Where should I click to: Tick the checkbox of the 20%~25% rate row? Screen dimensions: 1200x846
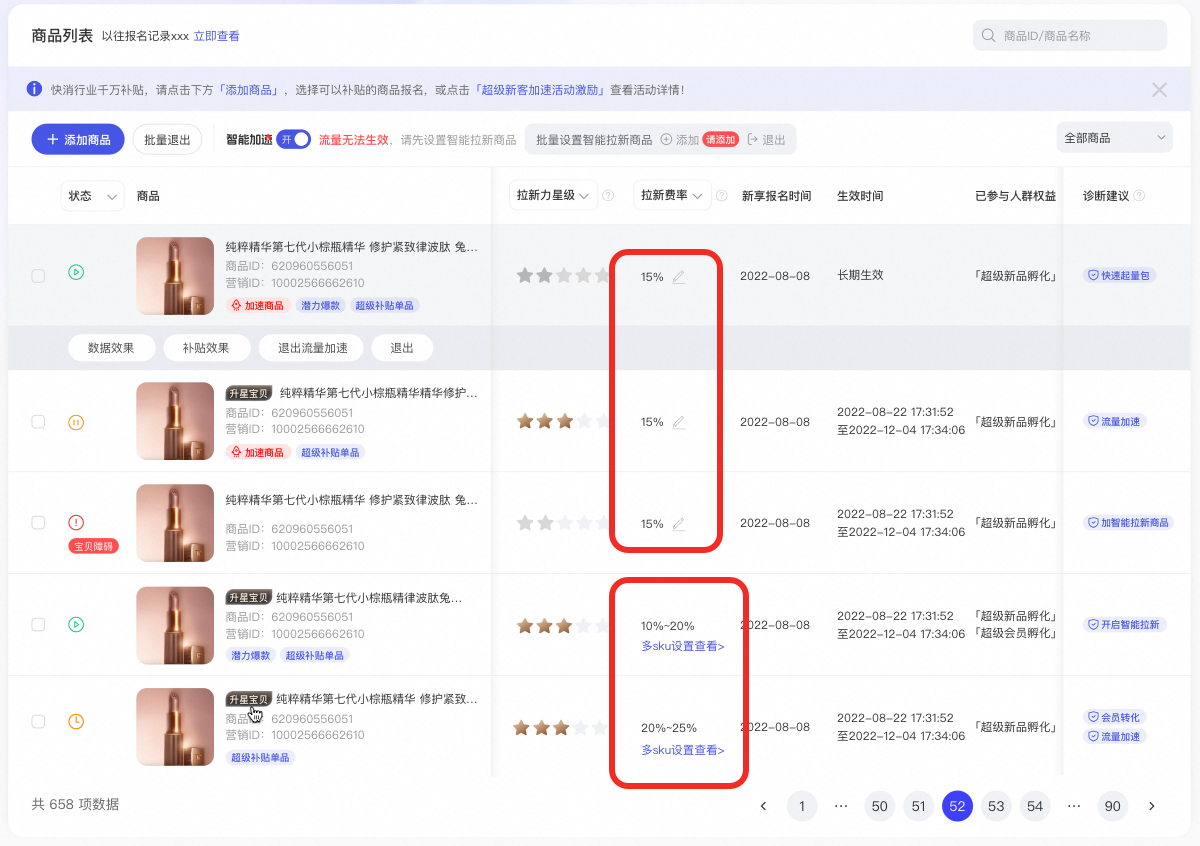coord(38,721)
